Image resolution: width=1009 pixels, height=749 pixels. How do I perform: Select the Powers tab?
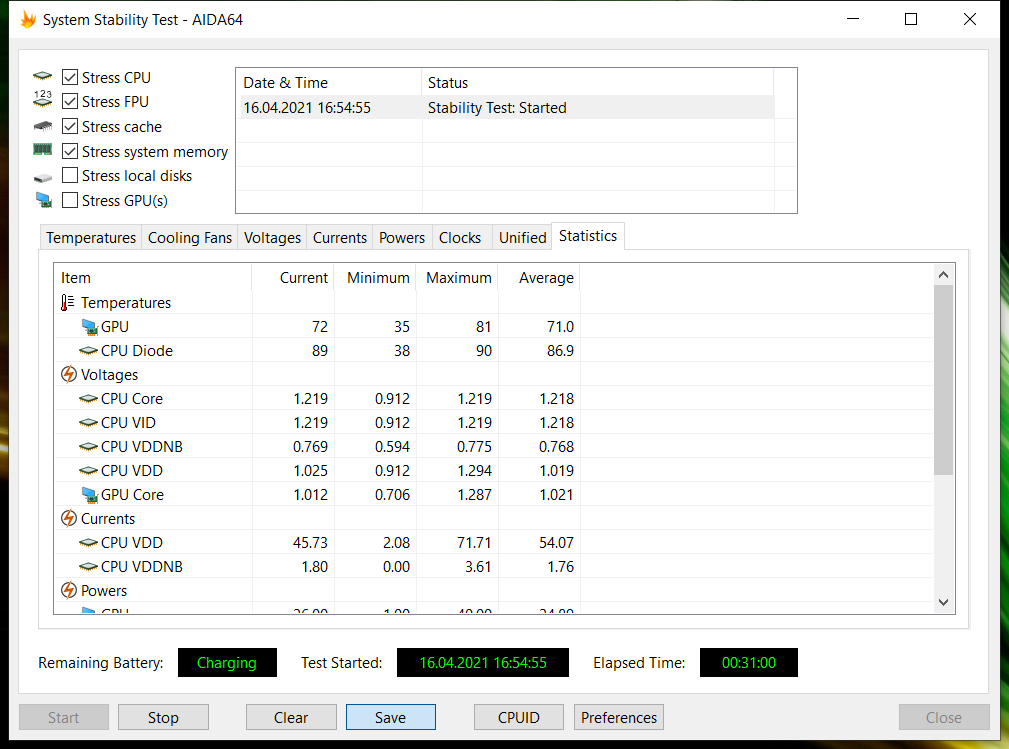(x=402, y=237)
